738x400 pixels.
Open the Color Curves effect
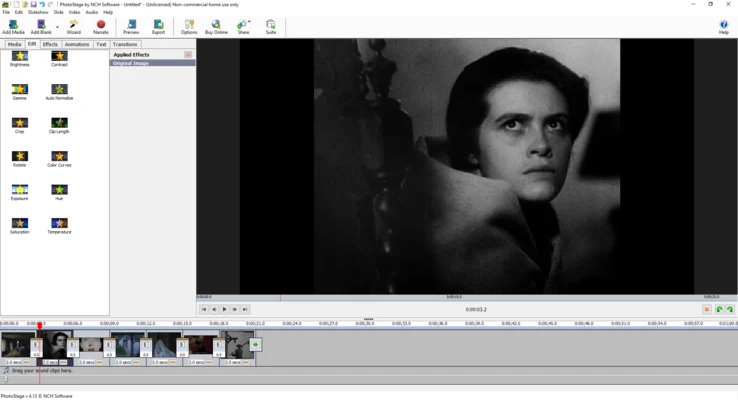point(59,159)
